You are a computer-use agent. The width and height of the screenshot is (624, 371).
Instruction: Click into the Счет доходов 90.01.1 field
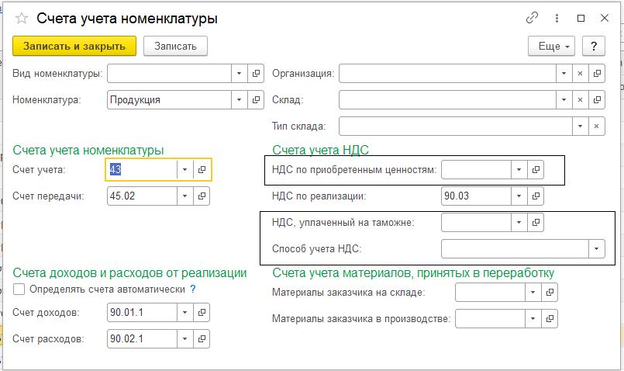[142, 312]
